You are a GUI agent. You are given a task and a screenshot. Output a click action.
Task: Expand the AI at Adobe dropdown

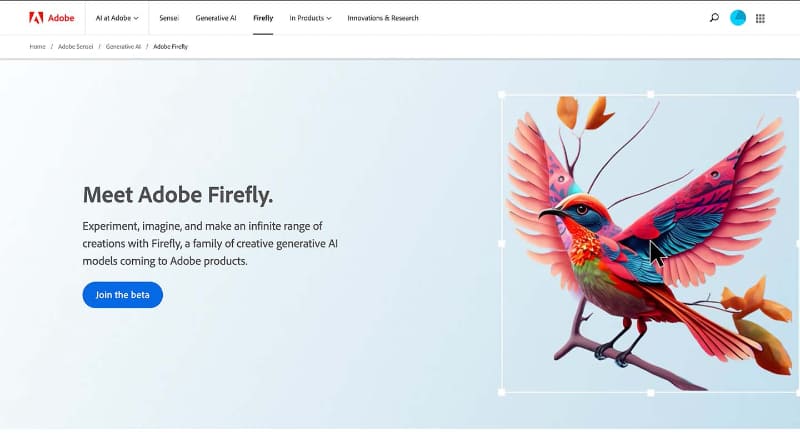click(x=117, y=18)
